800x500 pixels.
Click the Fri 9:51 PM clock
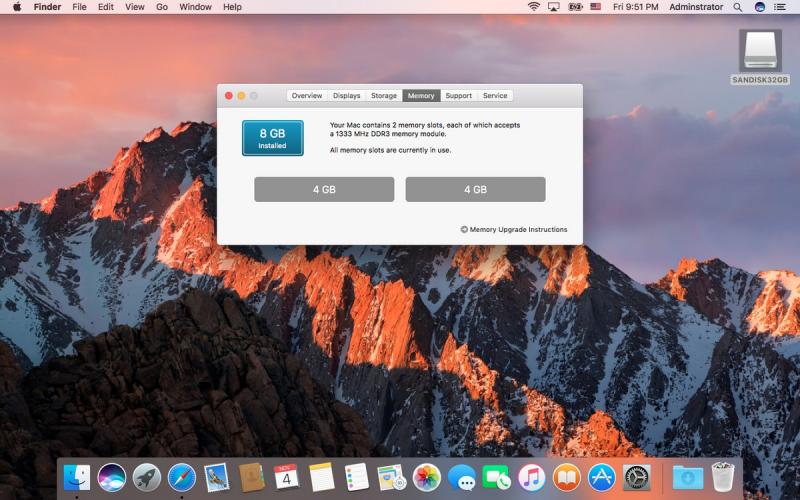point(635,7)
